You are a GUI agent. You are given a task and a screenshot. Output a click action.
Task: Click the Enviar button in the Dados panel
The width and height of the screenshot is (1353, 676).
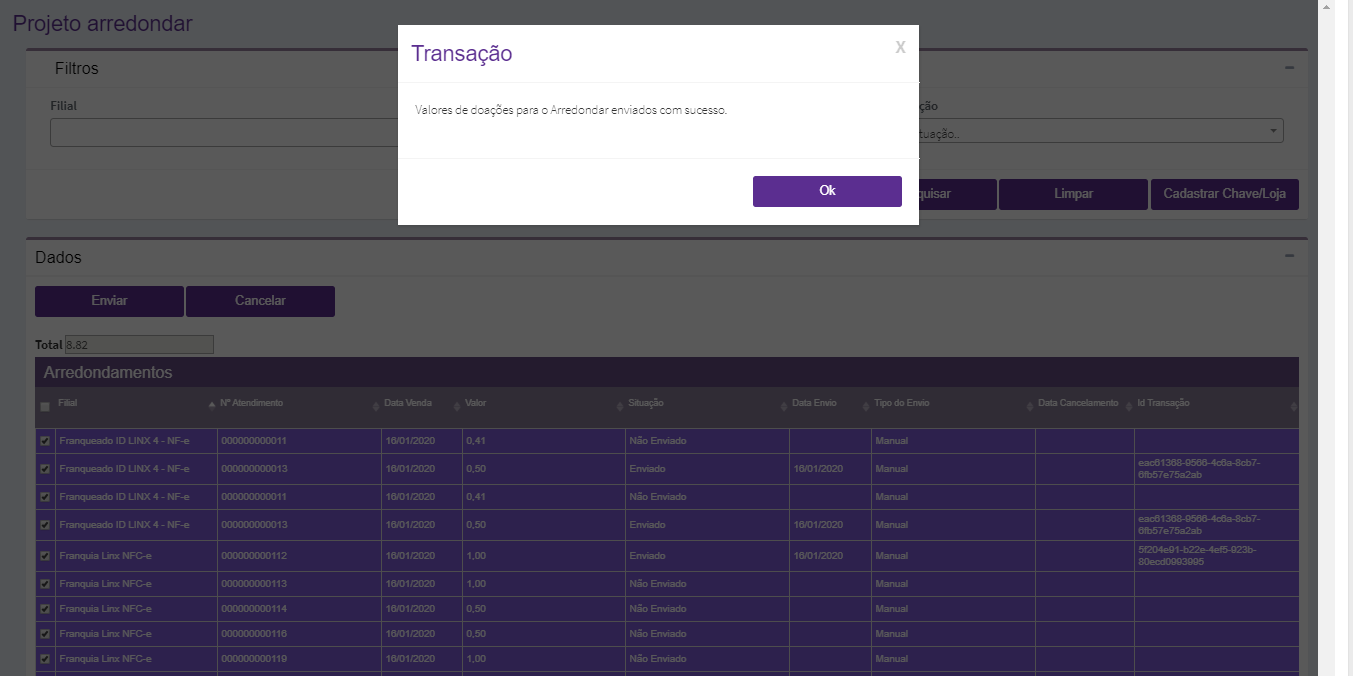109,301
